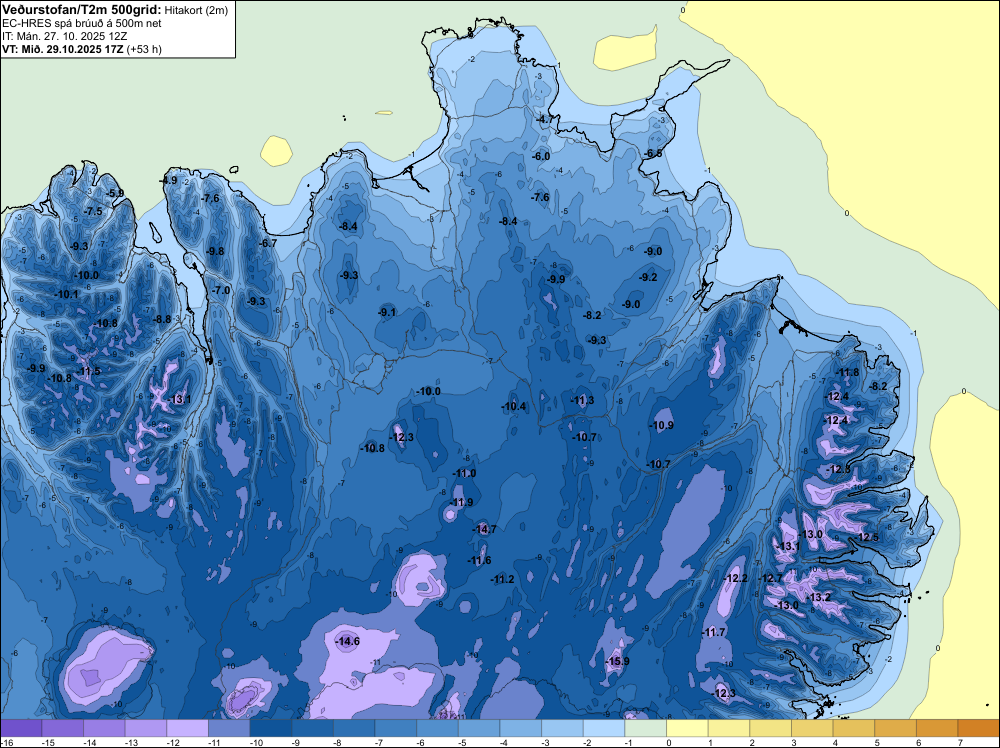Click the '-7.0' temperature value

(221, 290)
